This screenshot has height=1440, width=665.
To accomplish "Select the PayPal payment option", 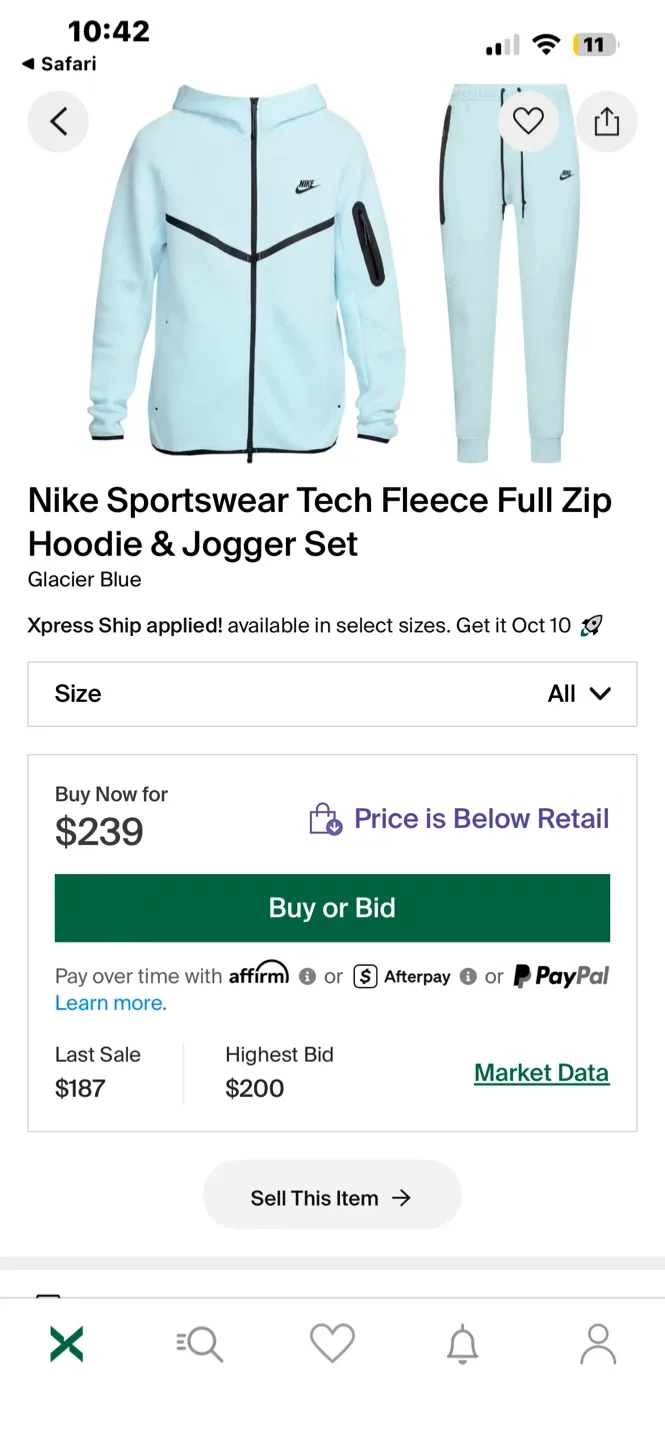I will (561, 976).
